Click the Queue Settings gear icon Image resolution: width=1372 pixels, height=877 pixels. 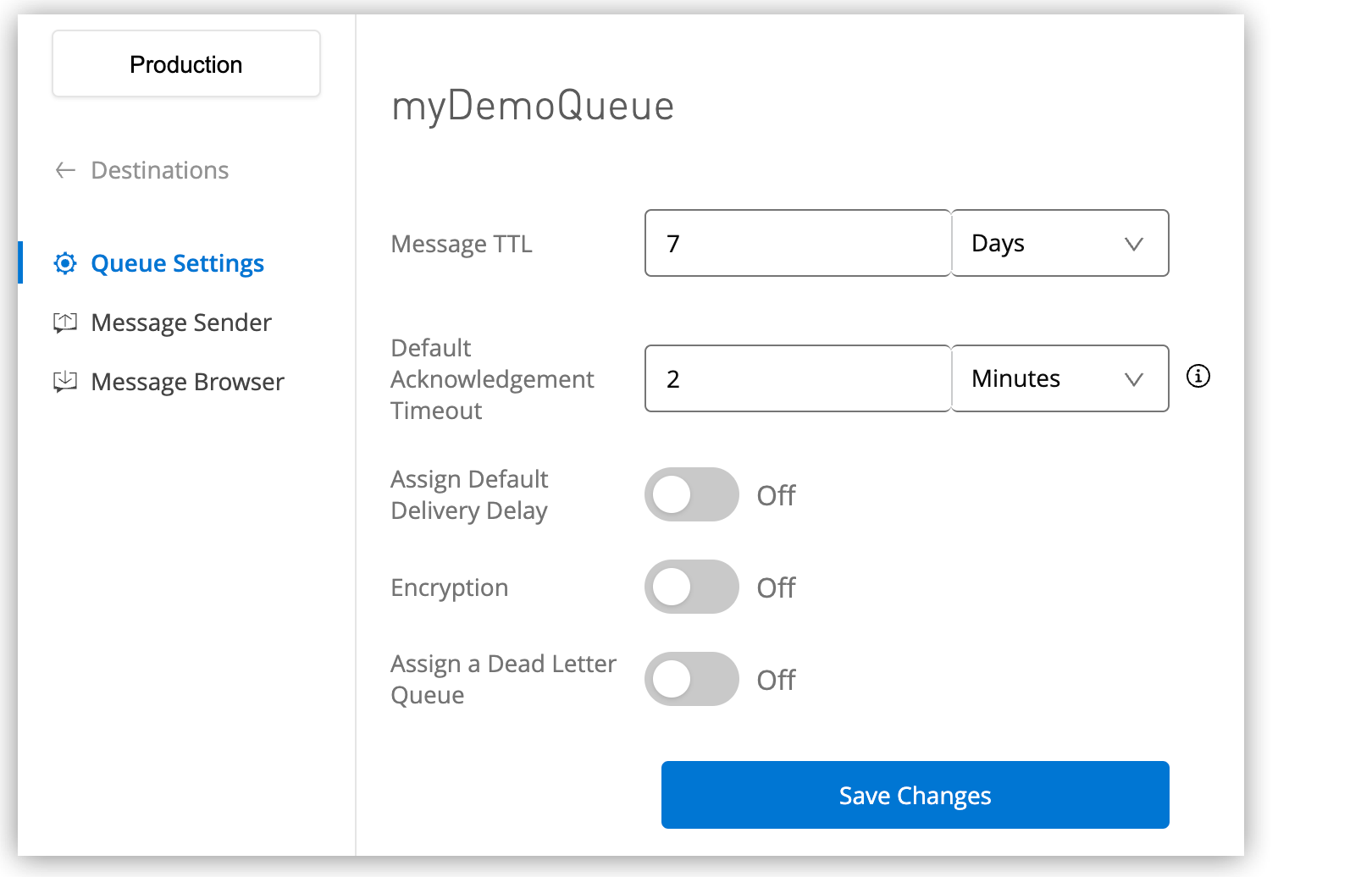click(64, 263)
